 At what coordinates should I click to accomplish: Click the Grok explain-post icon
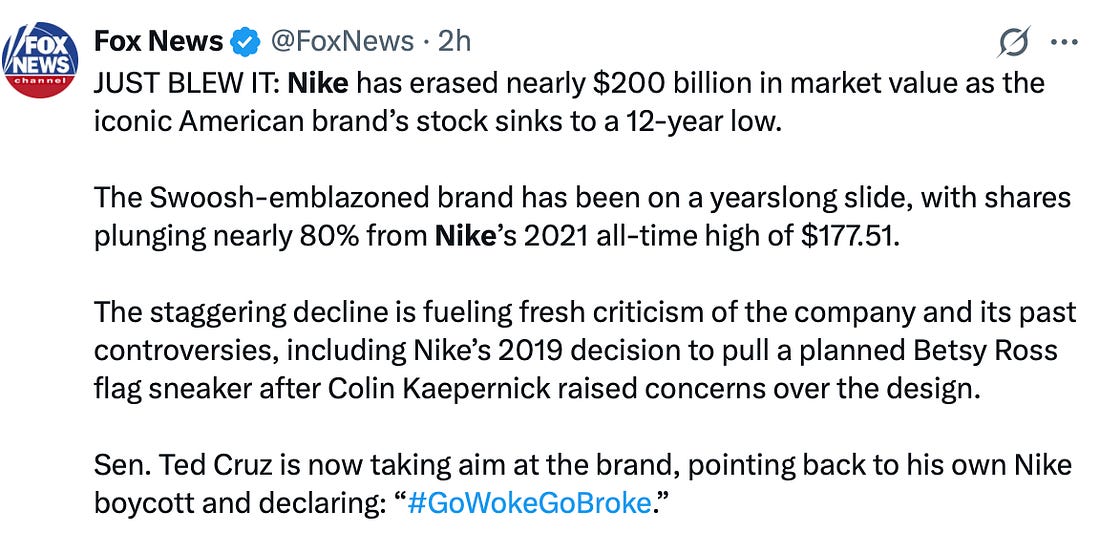click(x=1014, y=43)
